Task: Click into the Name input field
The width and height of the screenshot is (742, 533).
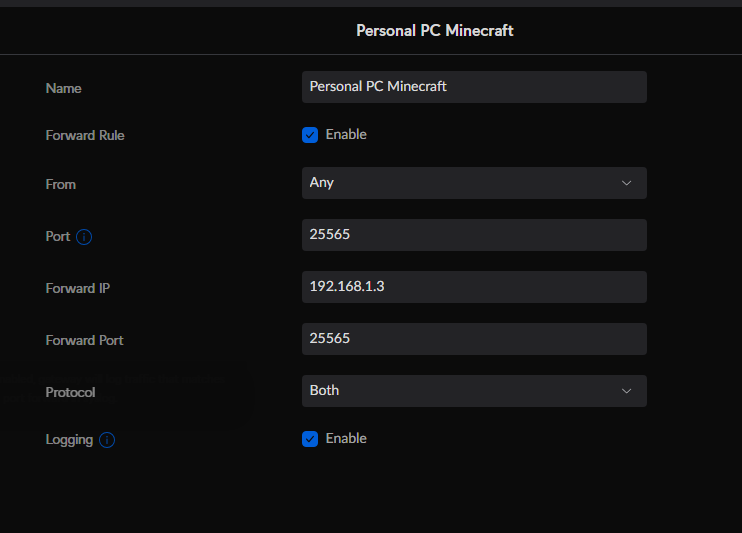Action: (x=473, y=87)
